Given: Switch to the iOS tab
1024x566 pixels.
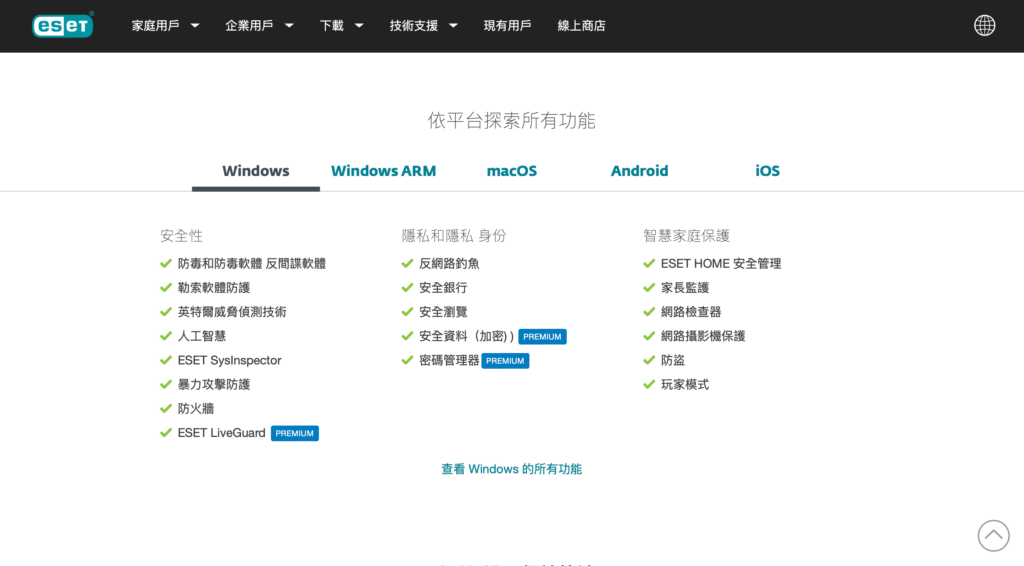Looking at the screenshot, I should coord(767,171).
